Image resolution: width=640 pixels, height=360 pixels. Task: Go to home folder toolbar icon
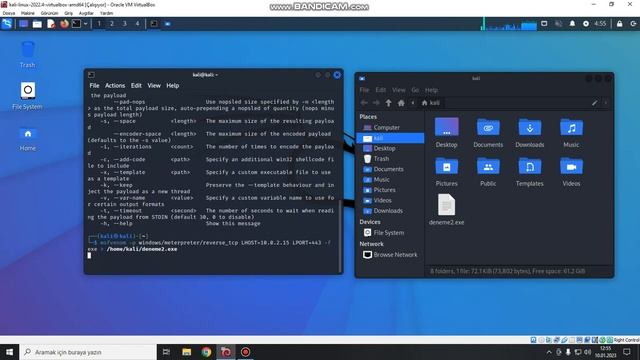coord(401,103)
